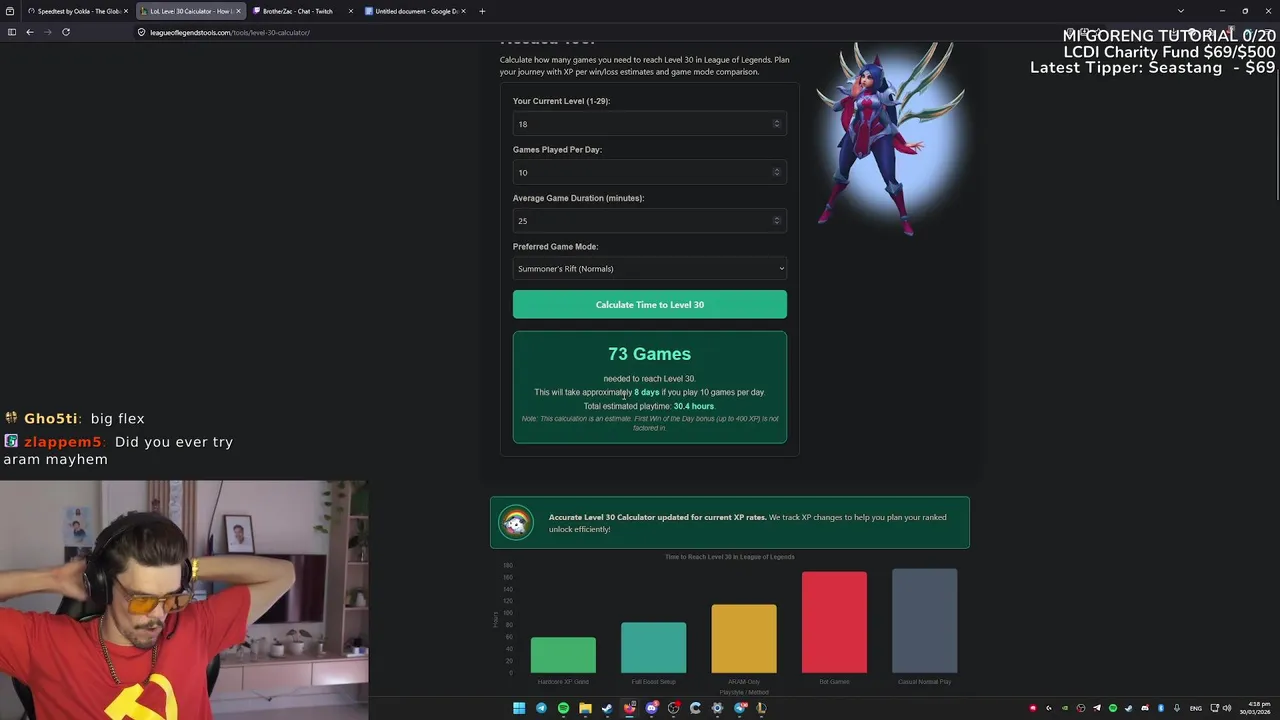The height and width of the screenshot is (720, 1280).
Task: Open the clock and date in the taskbar
Action: pyautogui.click(x=1253, y=708)
